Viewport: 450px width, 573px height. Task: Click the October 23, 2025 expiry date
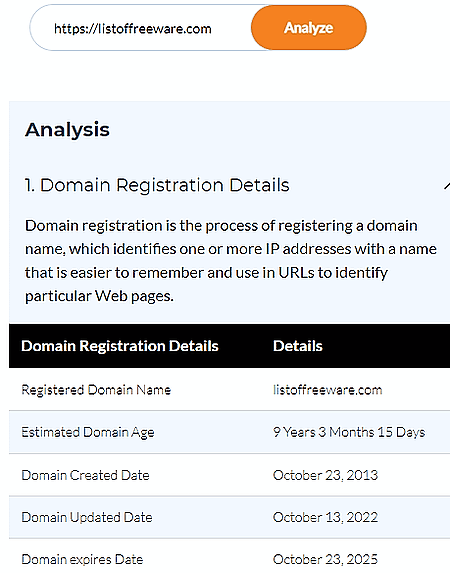click(325, 559)
